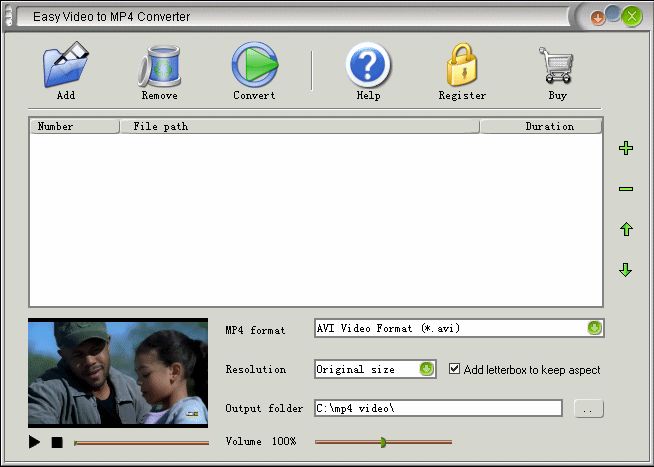
Task: Play the preview video
Action: tap(34, 442)
